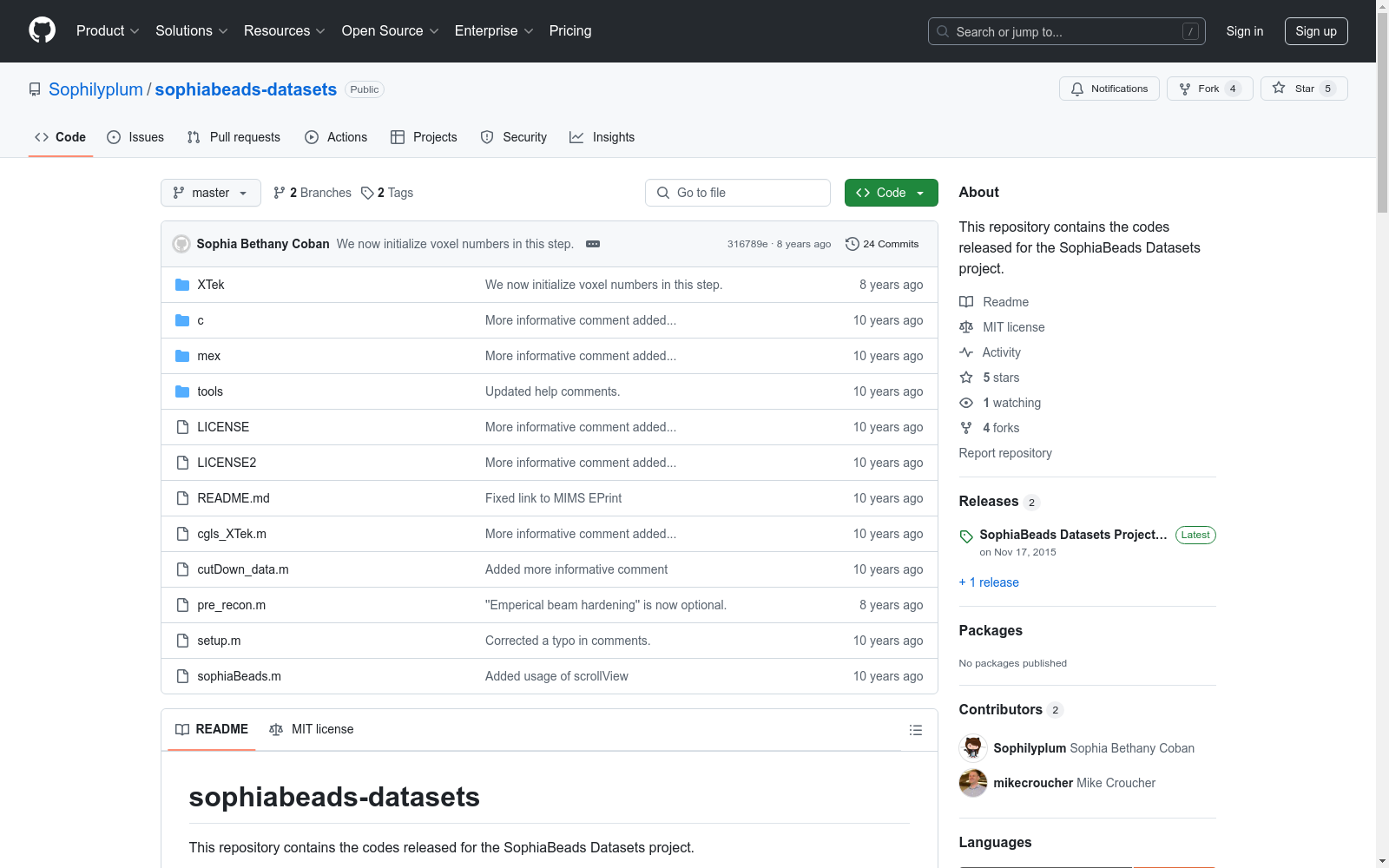Open the Product menu

108,30
